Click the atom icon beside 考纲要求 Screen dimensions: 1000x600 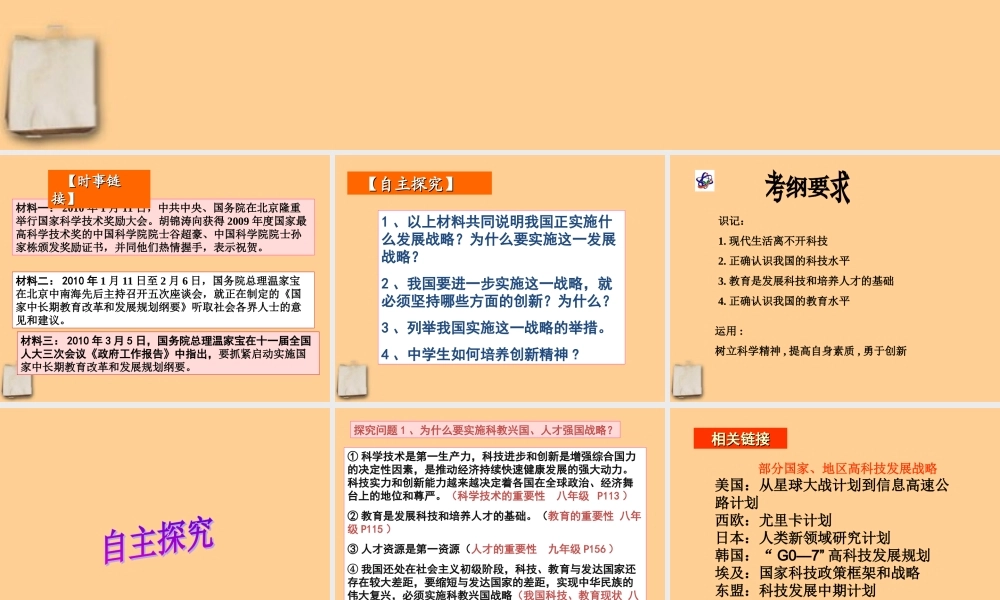704,181
